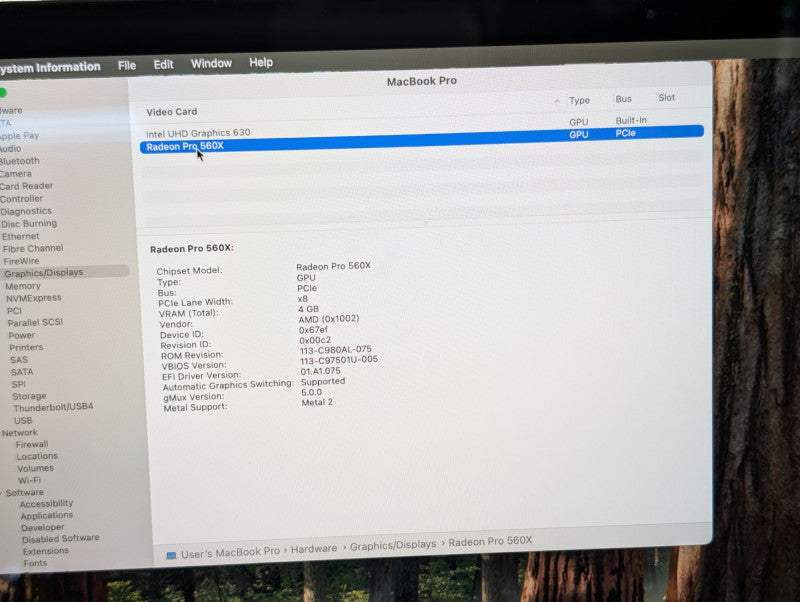Screen dimensions: 800x602
Task: Select Parallel SCSI in sidebar
Action: [x=35, y=322]
